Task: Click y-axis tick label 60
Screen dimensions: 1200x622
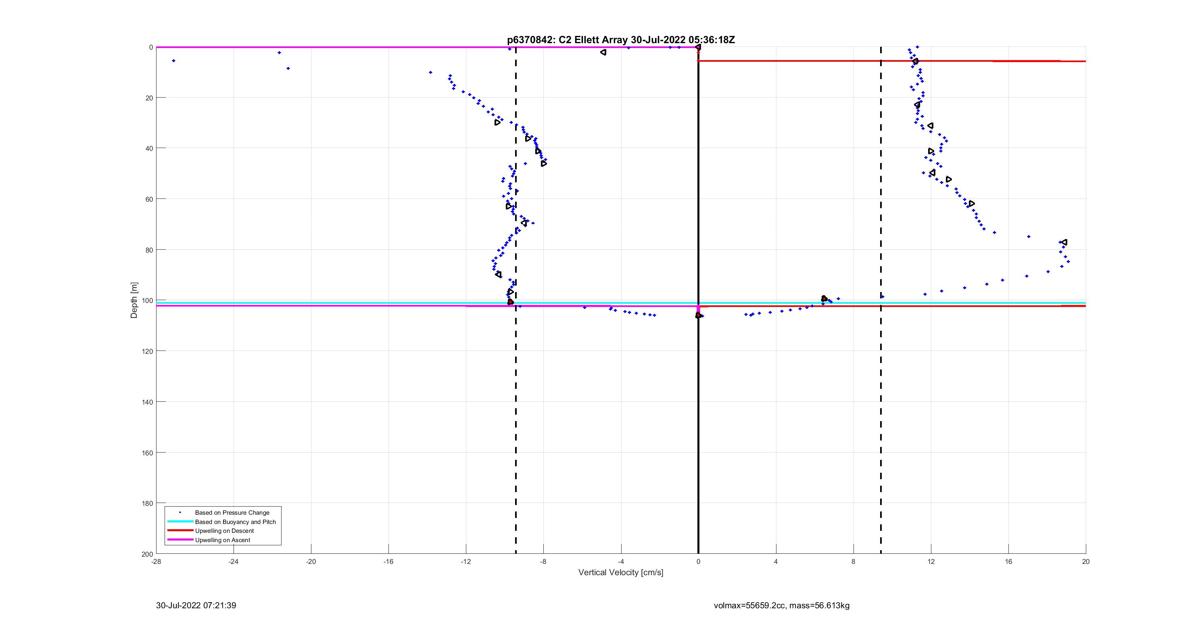Action: coord(148,199)
